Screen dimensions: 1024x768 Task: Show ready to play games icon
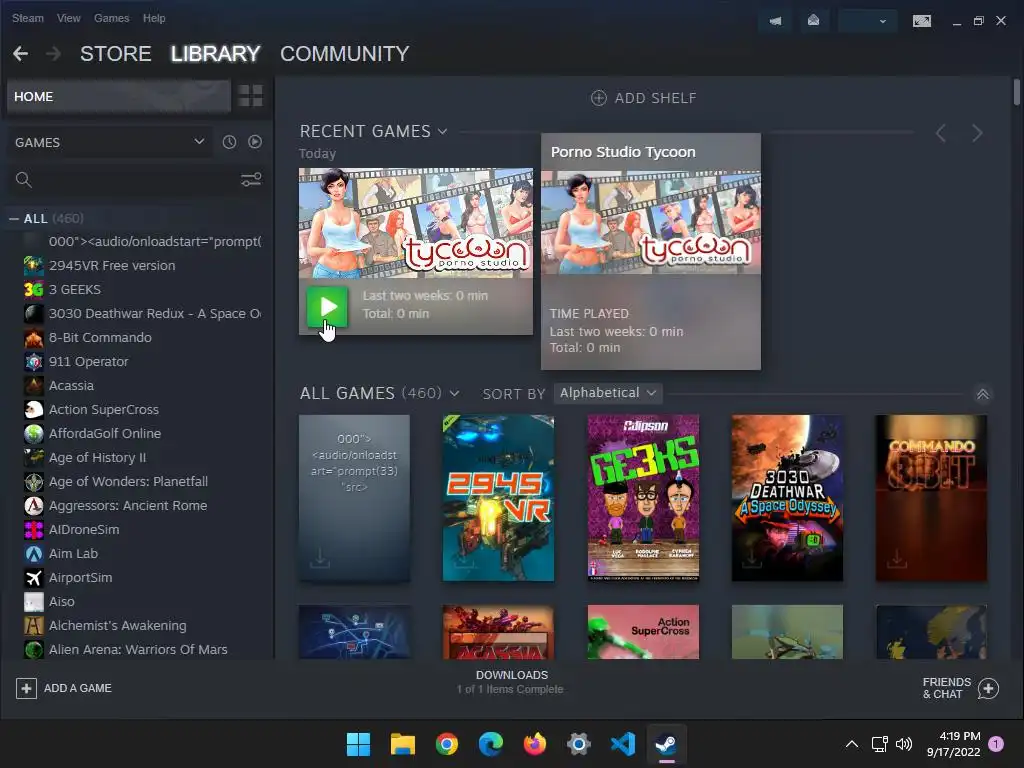tap(255, 142)
